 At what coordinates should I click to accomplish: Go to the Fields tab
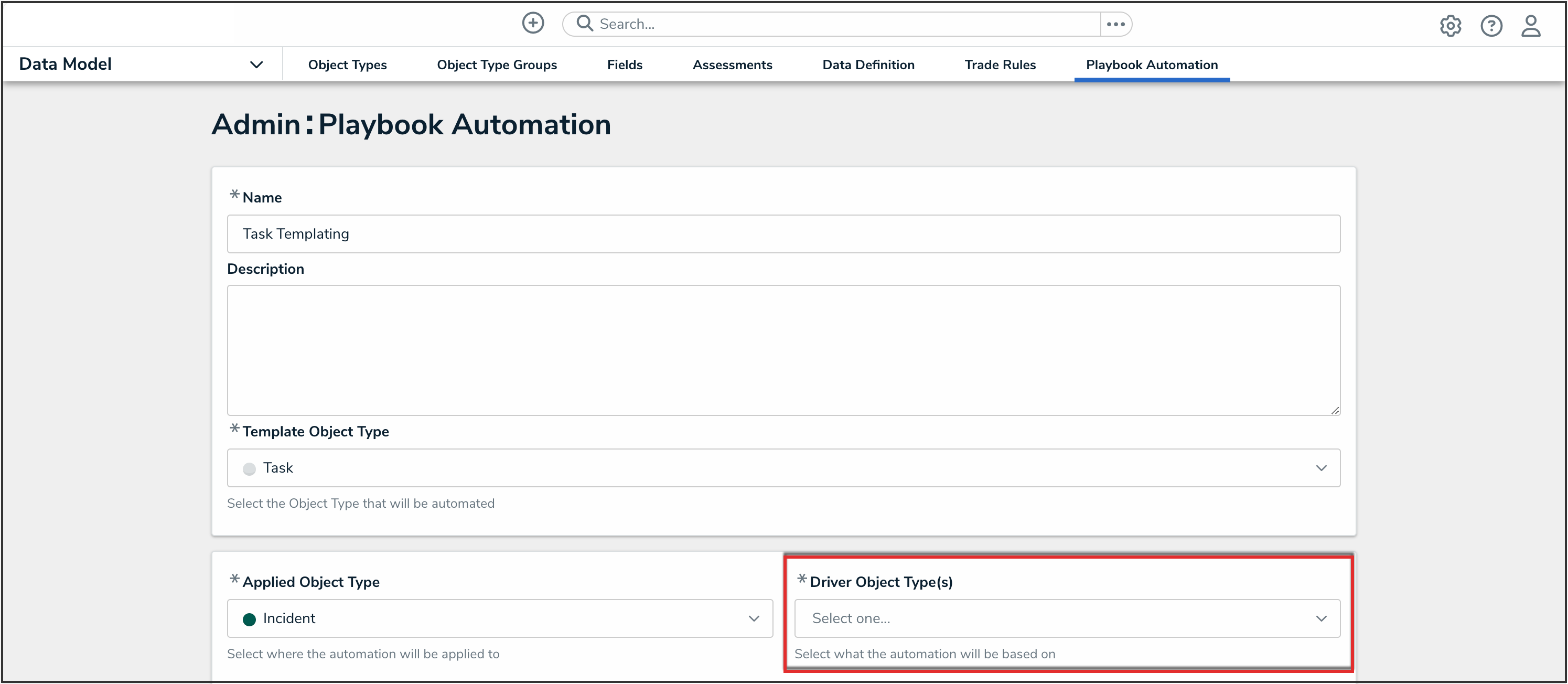click(624, 65)
